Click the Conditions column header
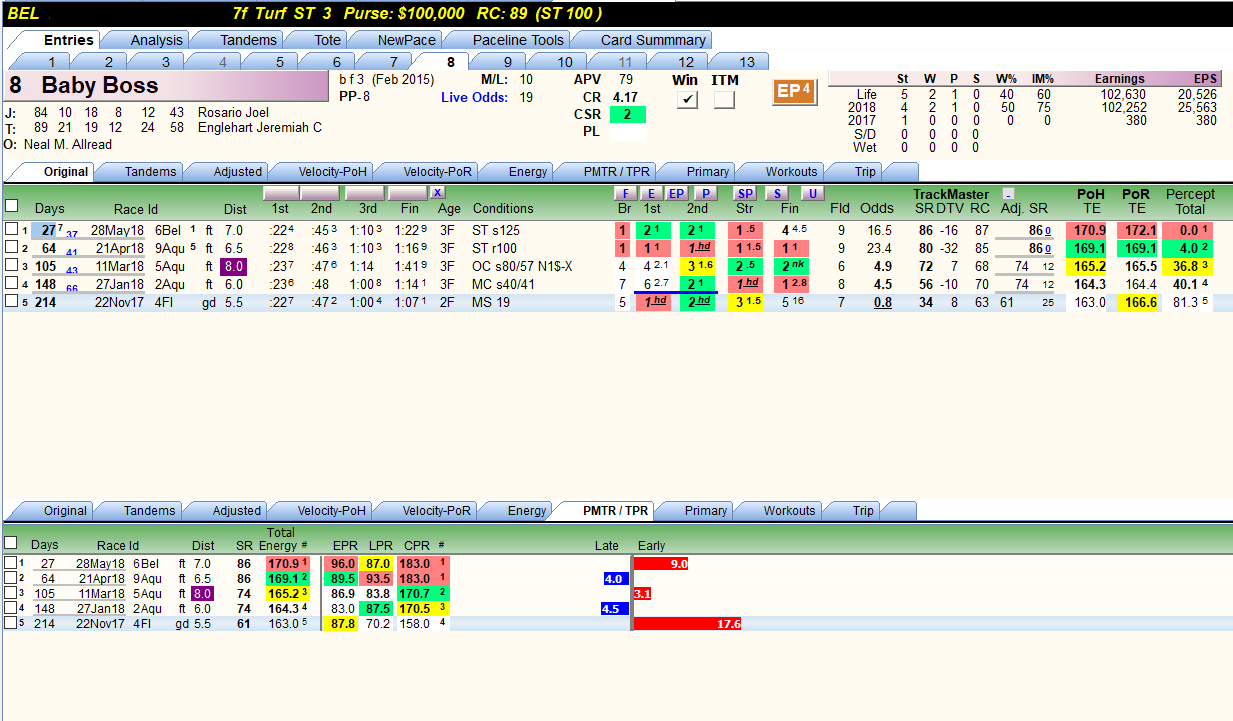The width and height of the screenshot is (1233, 721). [503, 209]
